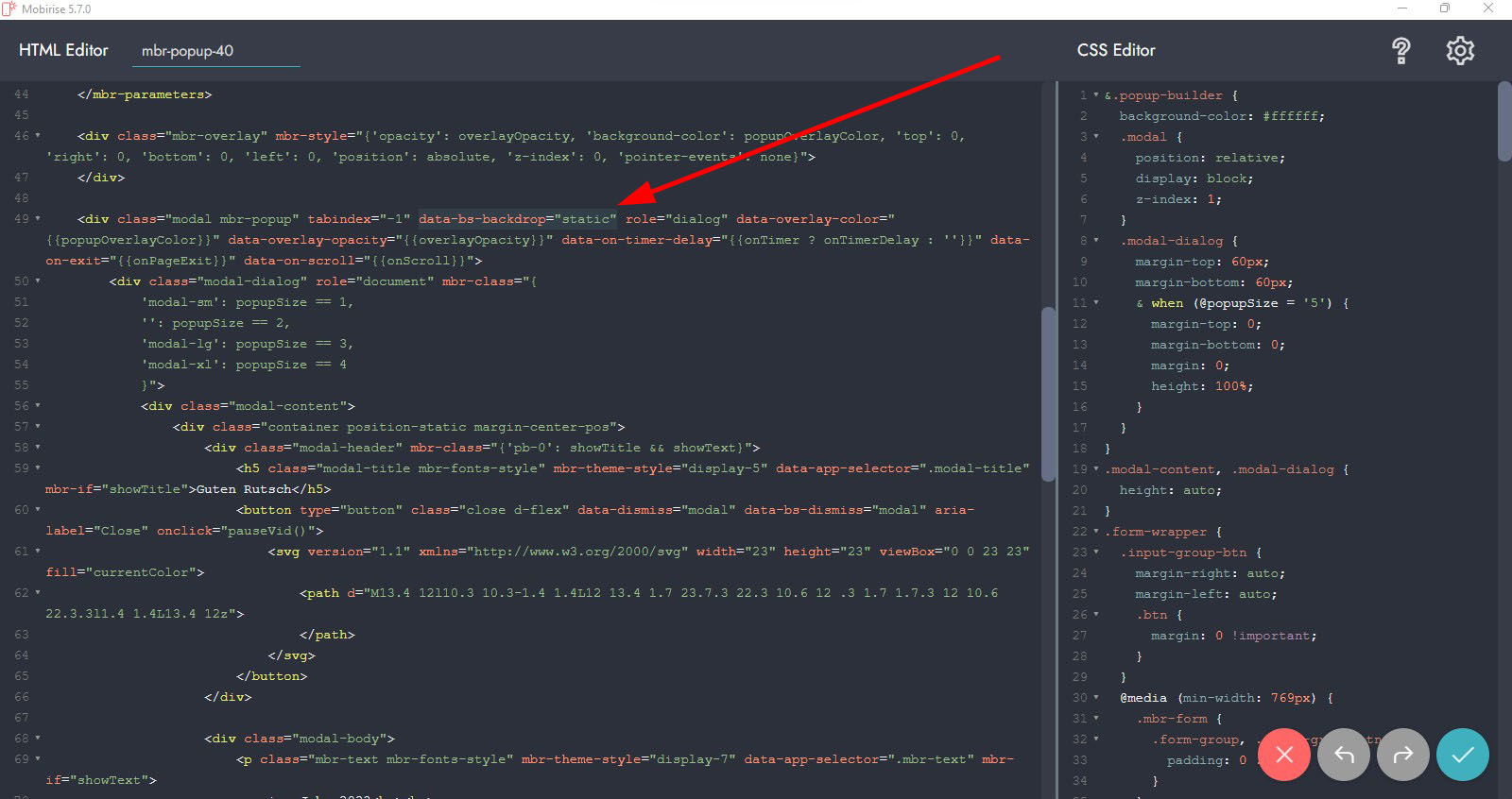Collapse the fold arrow at HTML line 46
The image size is (1512, 799).
click(38, 136)
